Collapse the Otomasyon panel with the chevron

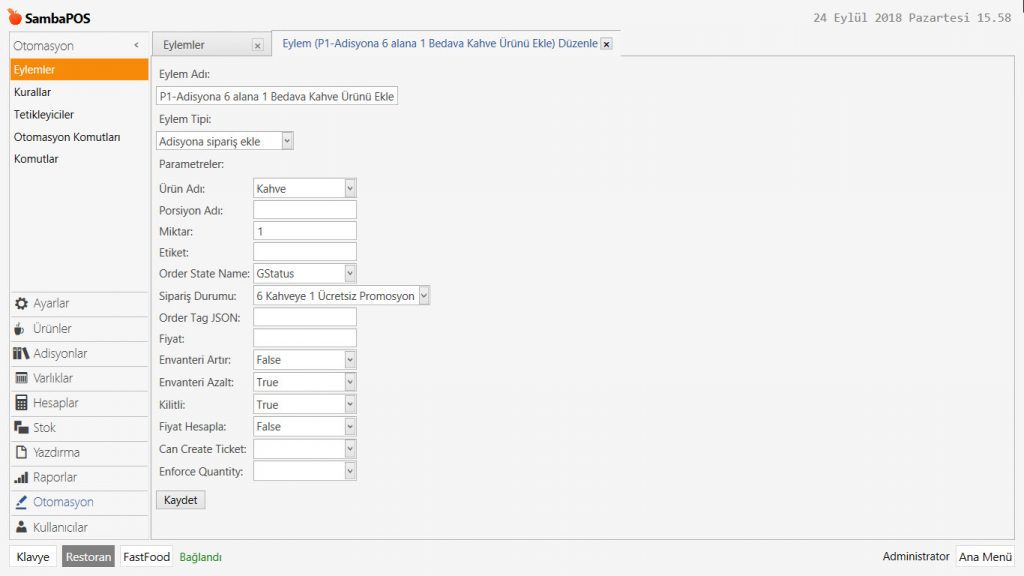[136, 46]
